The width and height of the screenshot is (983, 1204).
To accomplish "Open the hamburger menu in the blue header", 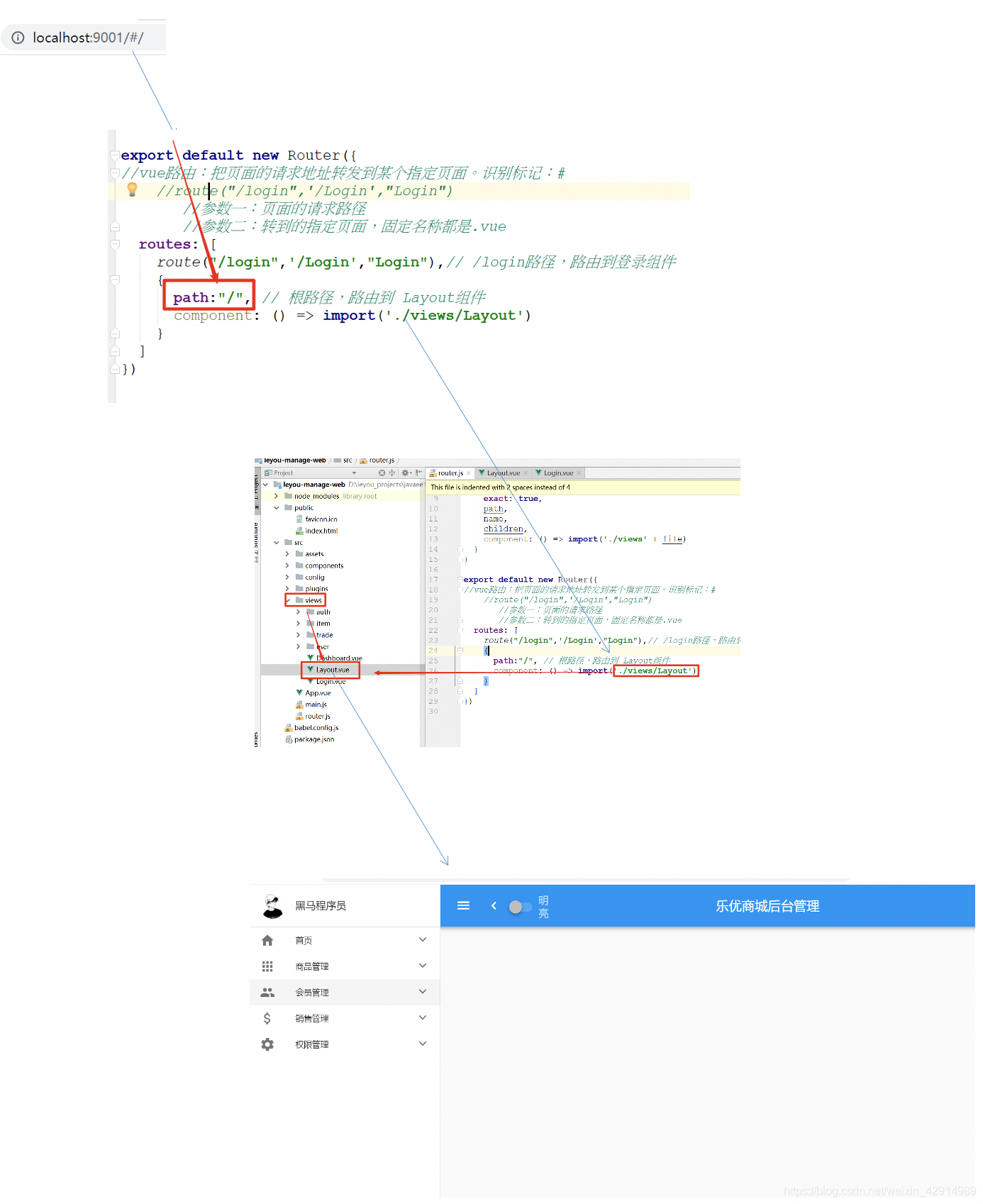I will [x=463, y=905].
